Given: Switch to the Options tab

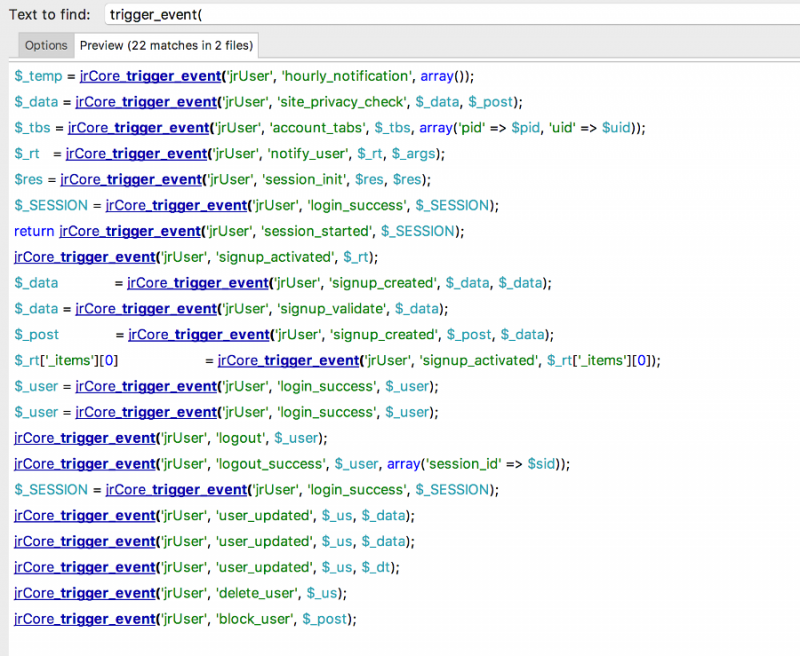Looking at the screenshot, I should 46,45.
